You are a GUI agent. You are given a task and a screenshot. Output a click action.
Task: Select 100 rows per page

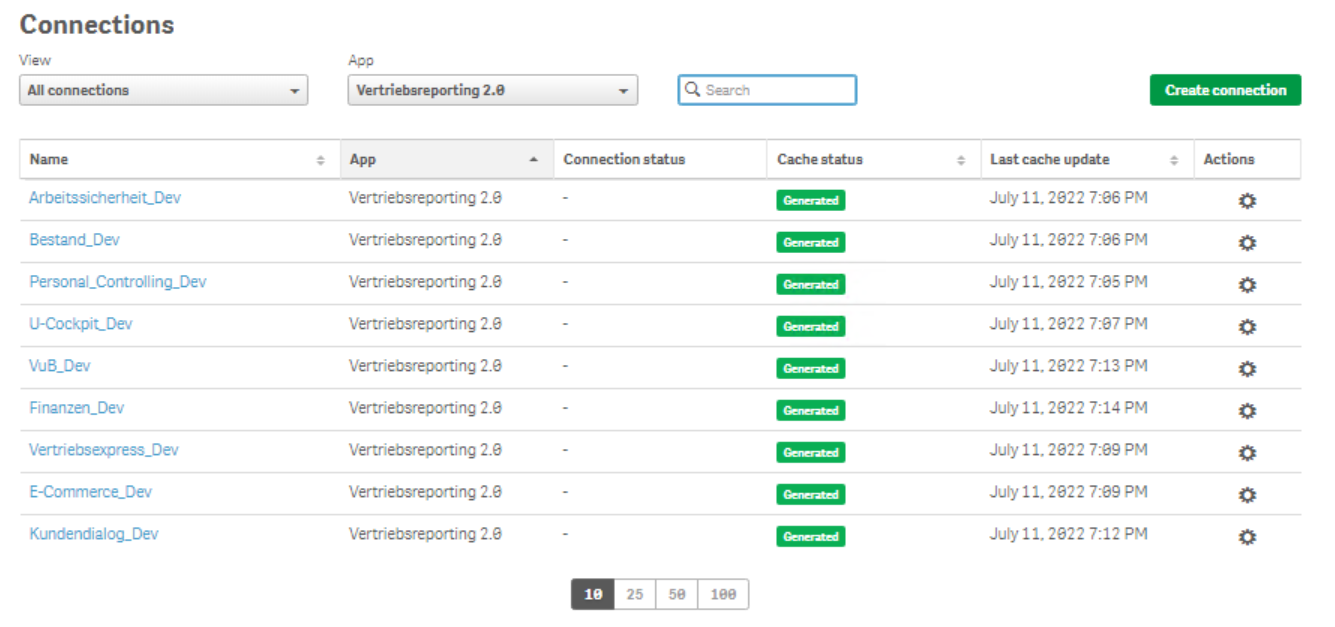pos(723,594)
